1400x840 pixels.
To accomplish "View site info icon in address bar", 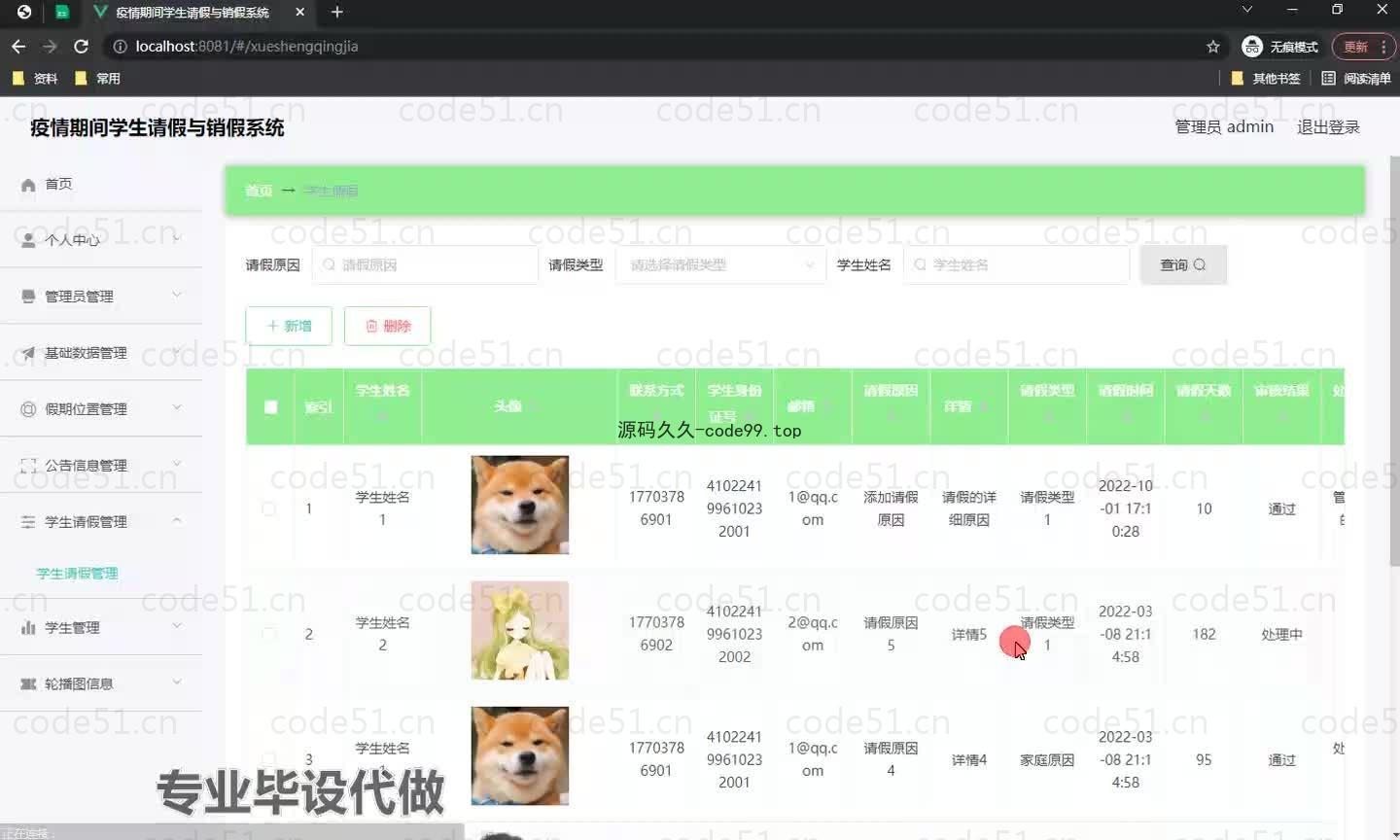I will tap(119, 46).
